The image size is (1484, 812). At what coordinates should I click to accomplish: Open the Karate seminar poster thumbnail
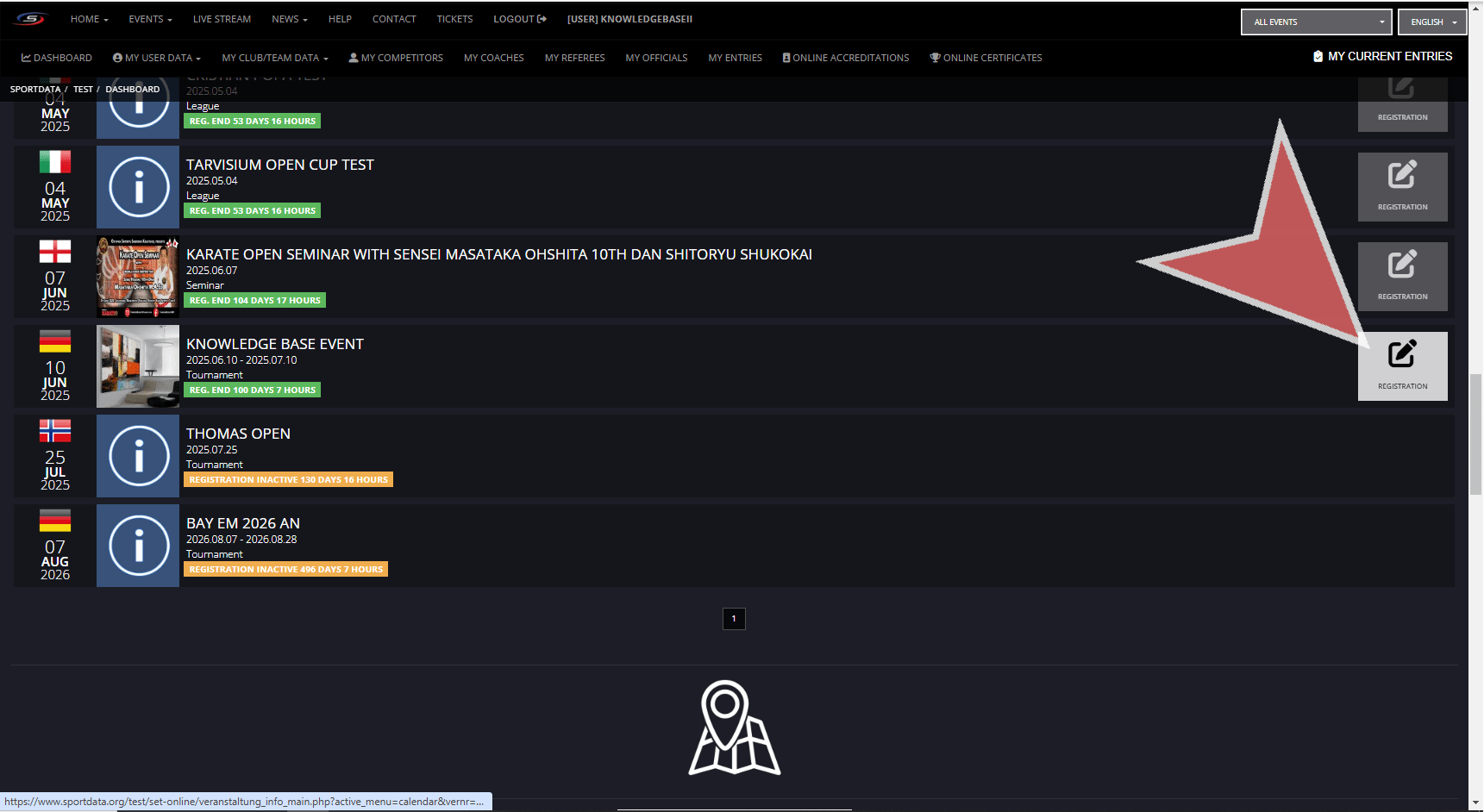[138, 277]
